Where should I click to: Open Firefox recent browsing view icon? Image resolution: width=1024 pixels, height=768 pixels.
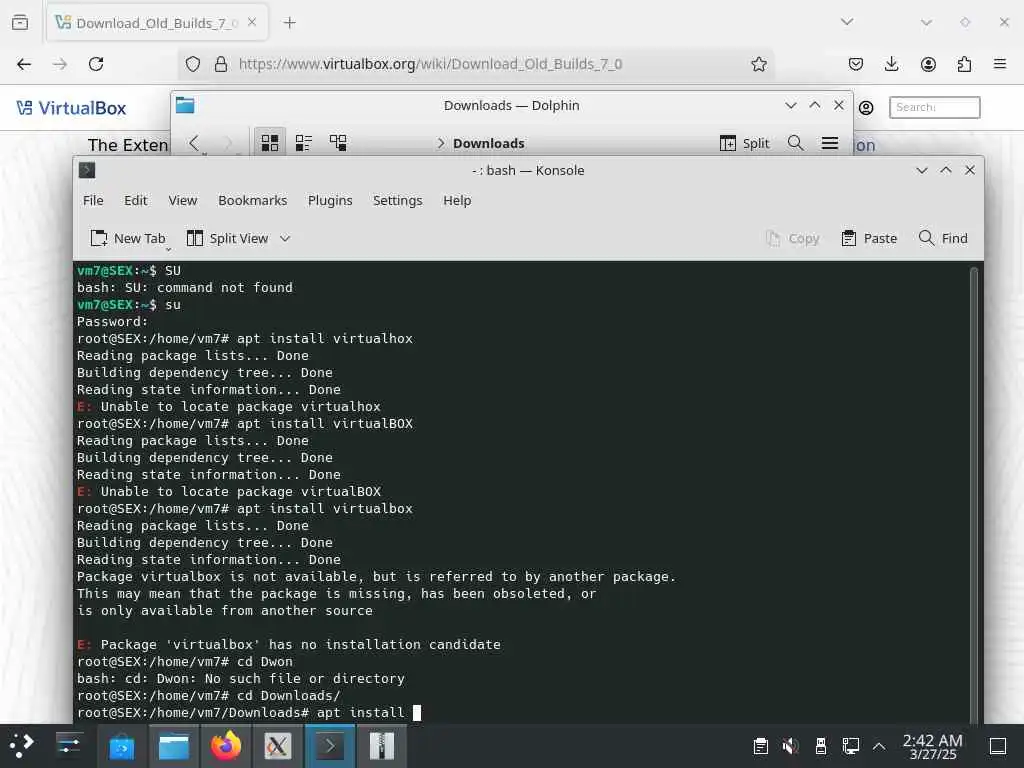20,23
